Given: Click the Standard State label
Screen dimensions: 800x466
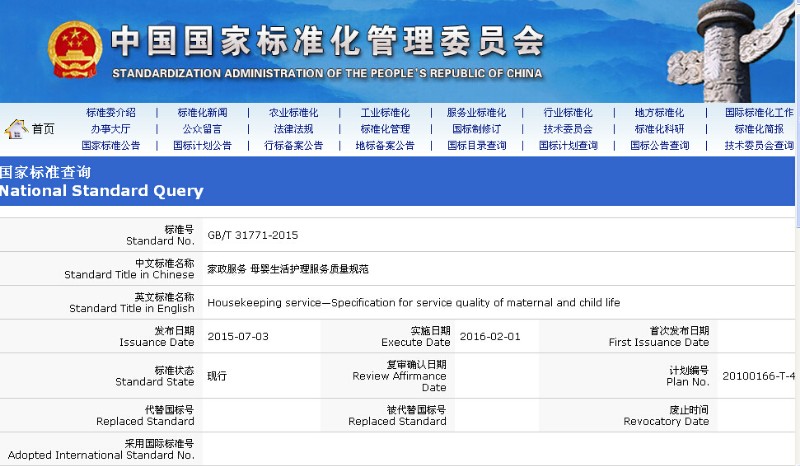Looking at the screenshot, I should coord(155,376).
